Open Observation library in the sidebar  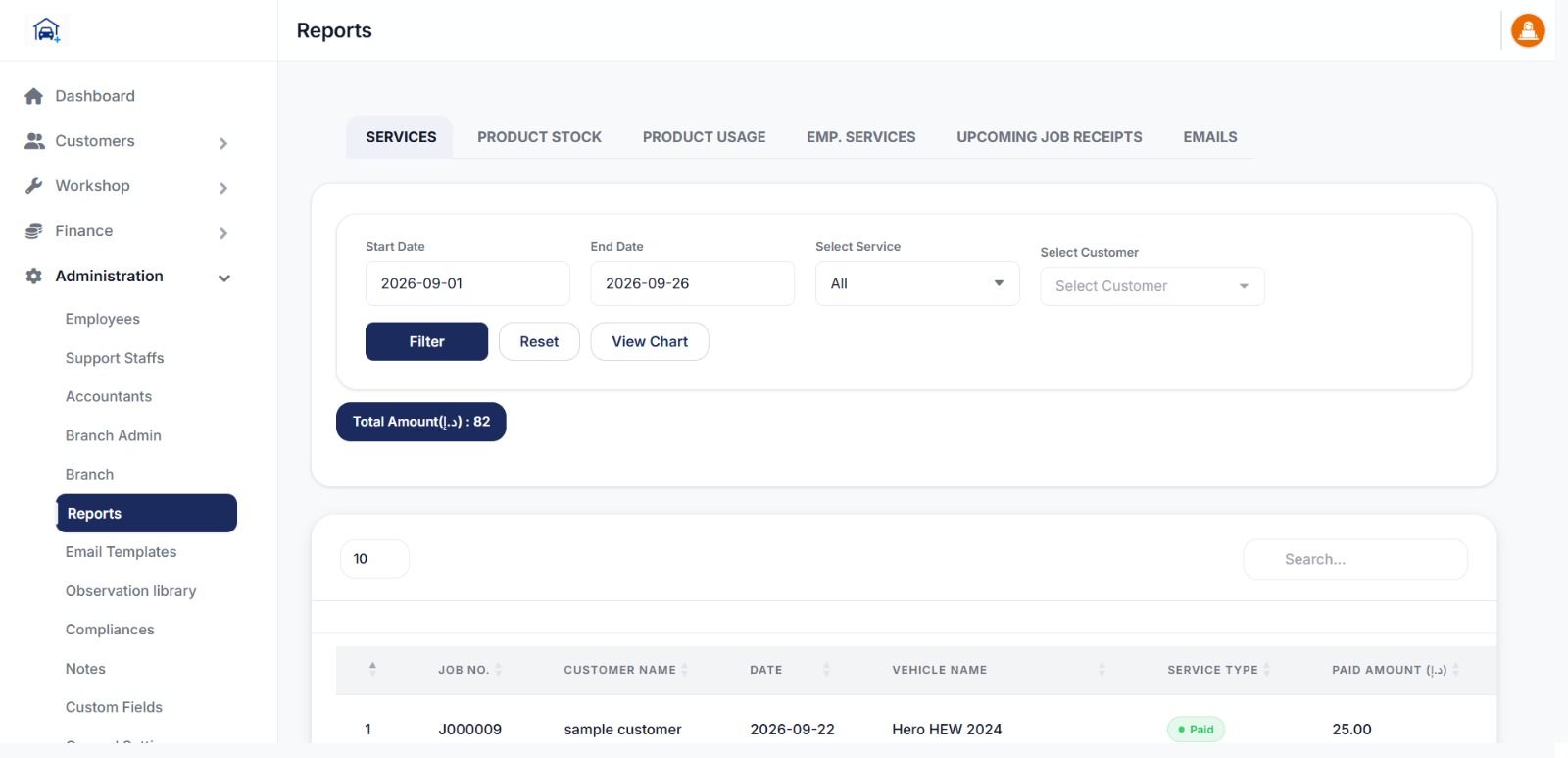(x=131, y=591)
